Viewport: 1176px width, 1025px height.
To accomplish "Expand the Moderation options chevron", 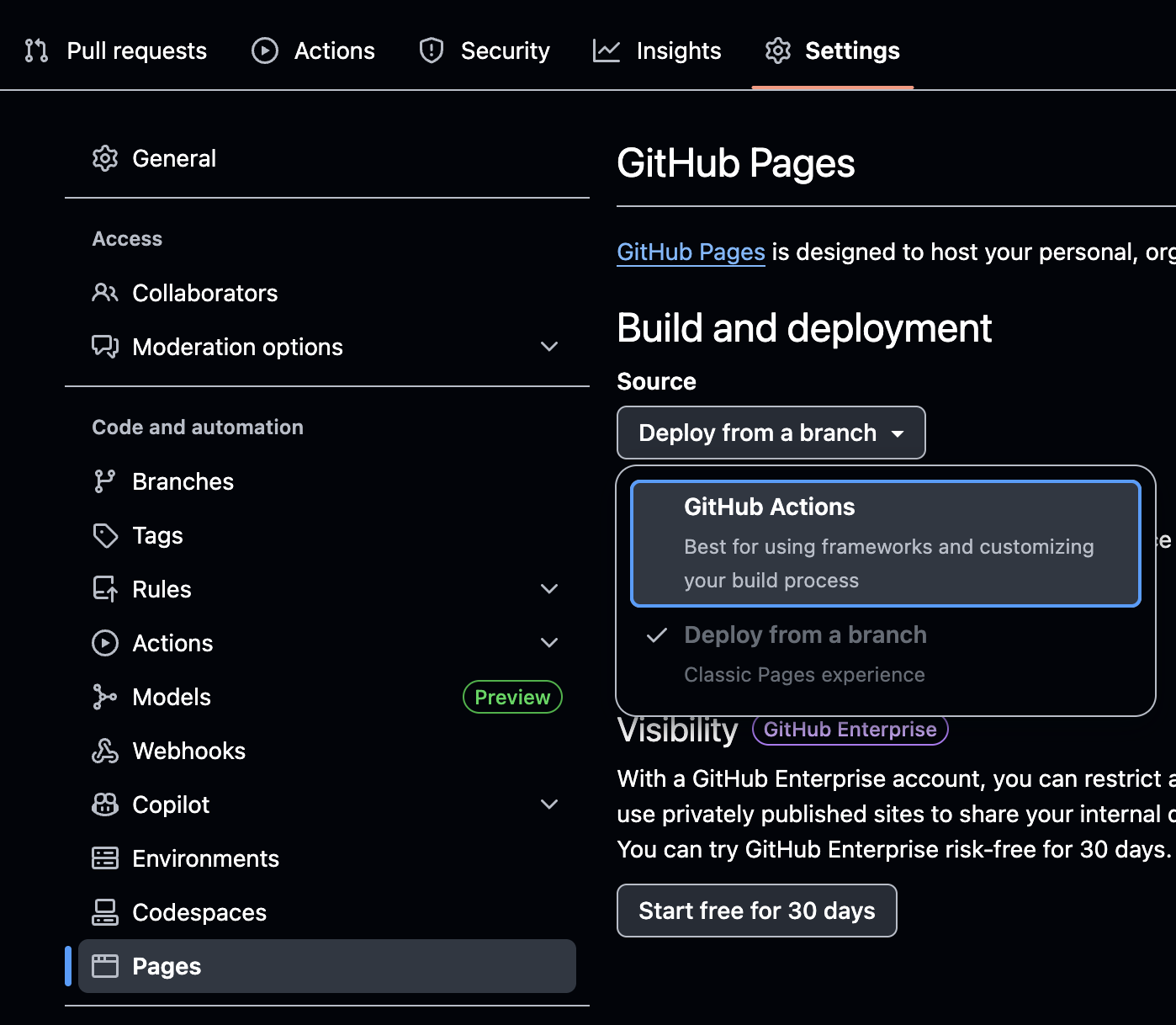I will [549, 347].
